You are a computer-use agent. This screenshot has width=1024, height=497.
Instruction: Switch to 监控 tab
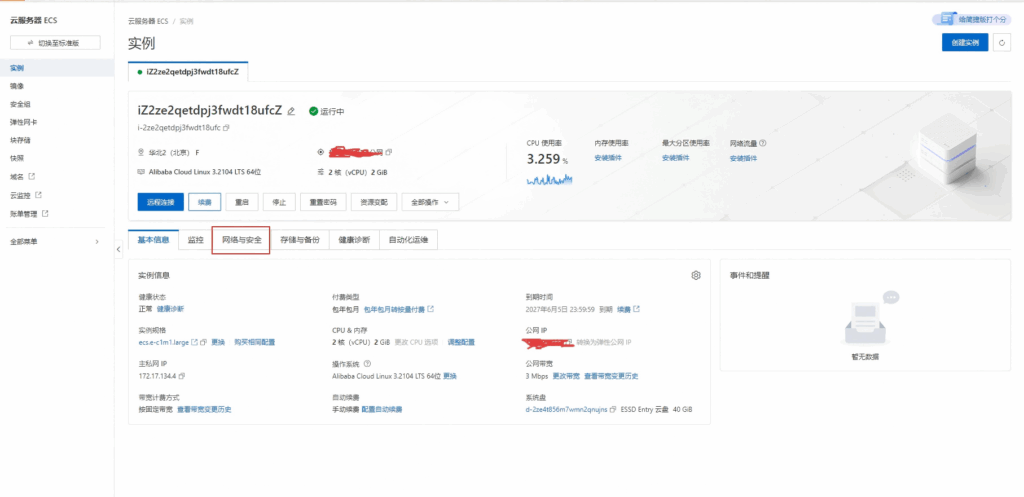195,240
